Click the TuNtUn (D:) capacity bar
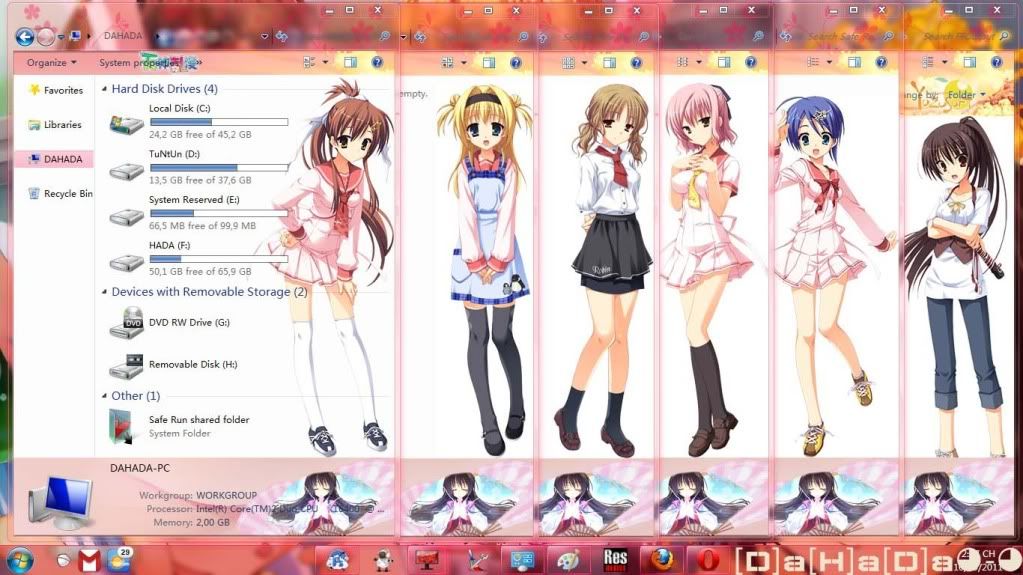Image resolution: width=1023 pixels, height=575 pixels. click(x=218, y=168)
